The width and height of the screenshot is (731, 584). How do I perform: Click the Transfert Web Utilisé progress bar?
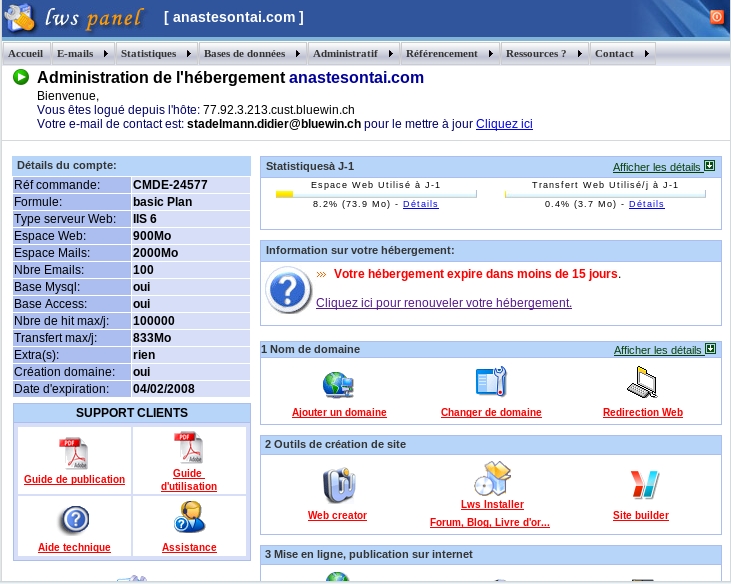[605, 194]
